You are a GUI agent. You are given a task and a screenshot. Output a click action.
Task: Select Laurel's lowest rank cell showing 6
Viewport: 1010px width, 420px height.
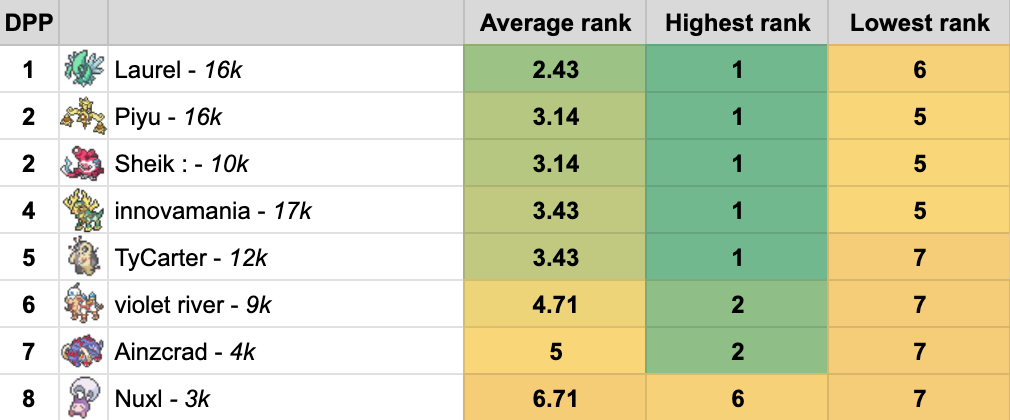coord(920,70)
